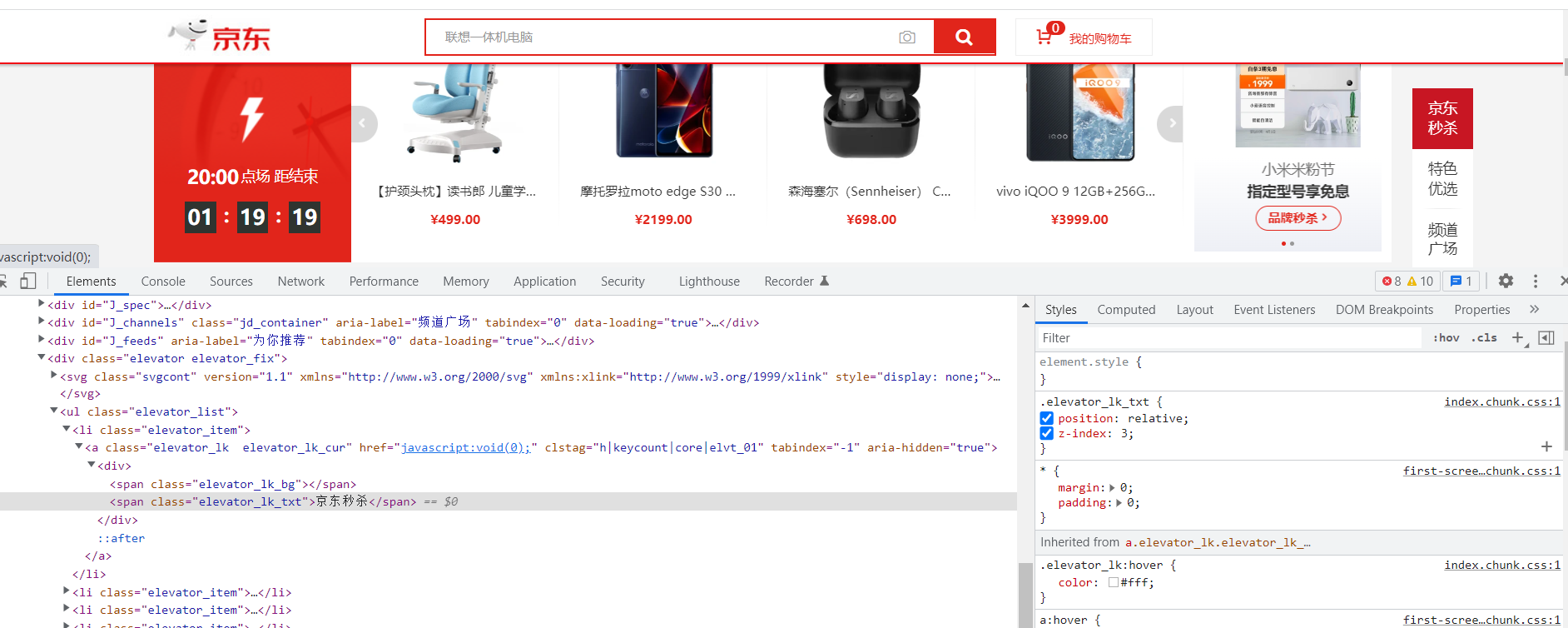Screen dimensions: 1568x628
Task: Switch to the Sources tab
Action: (231, 282)
